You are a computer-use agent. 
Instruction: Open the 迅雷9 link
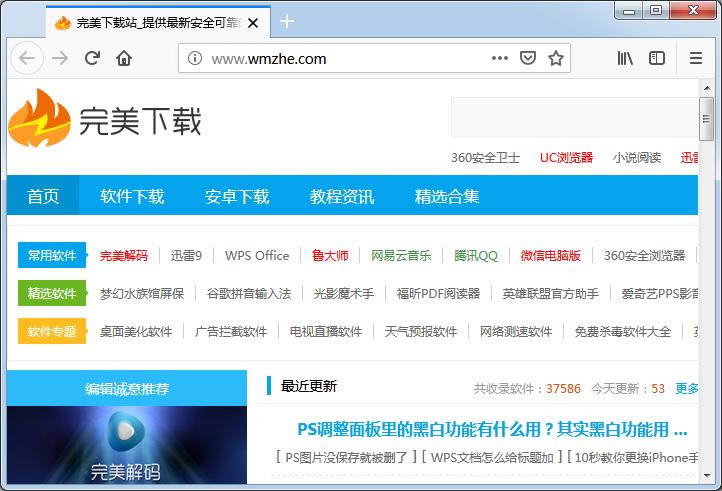186,255
